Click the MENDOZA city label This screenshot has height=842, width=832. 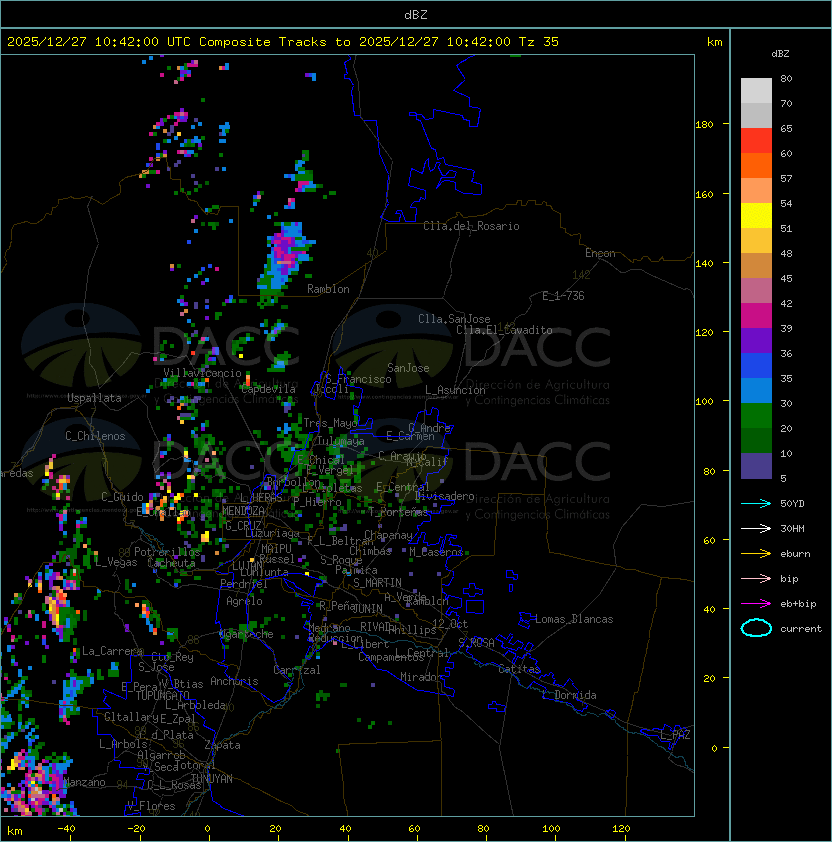(x=243, y=511)
